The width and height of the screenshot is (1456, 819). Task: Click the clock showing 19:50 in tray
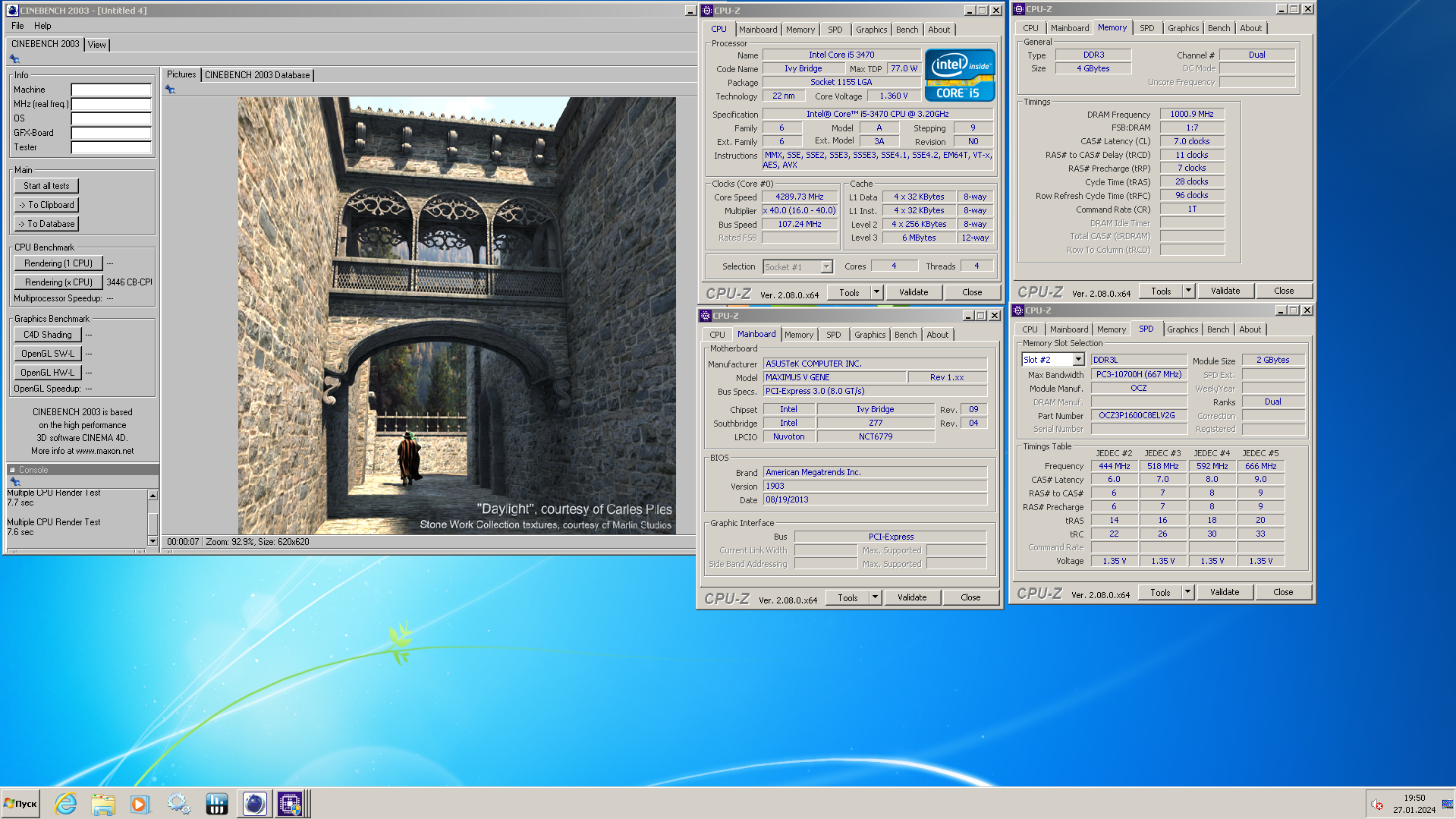coord(1414,798)
